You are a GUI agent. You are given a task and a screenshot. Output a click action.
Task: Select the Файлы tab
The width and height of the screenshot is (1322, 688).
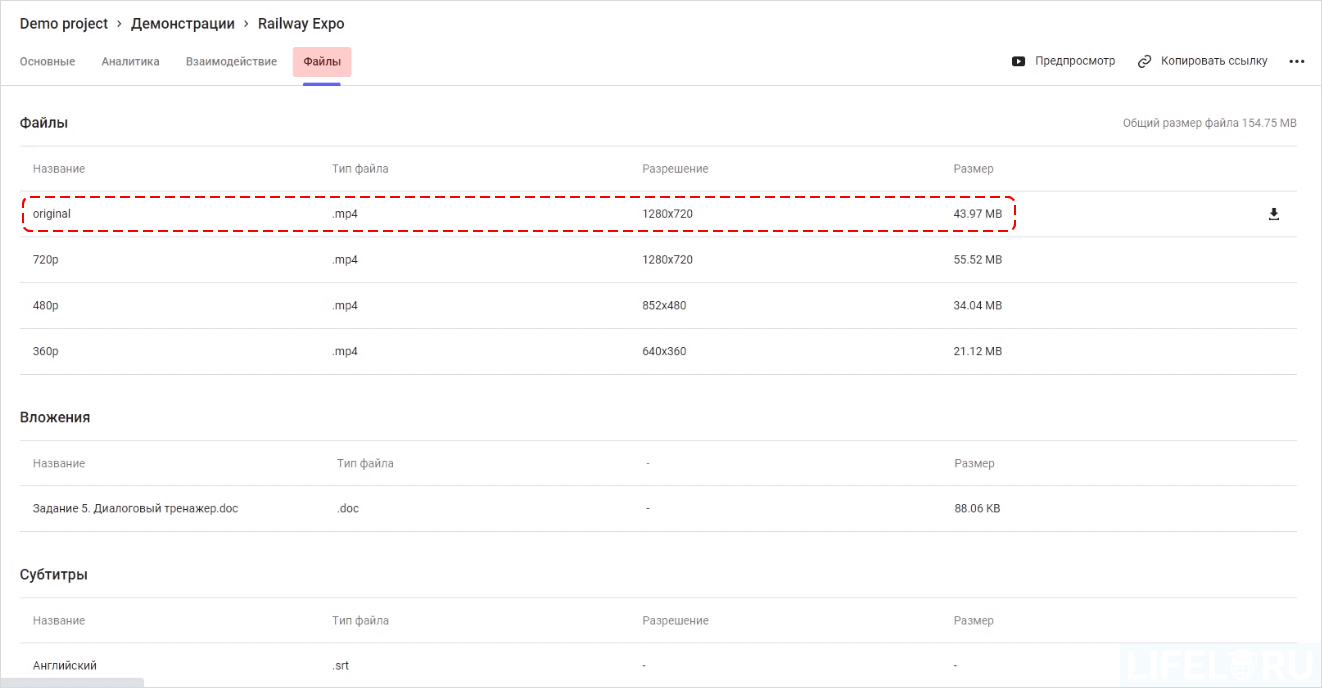(322, 62)
